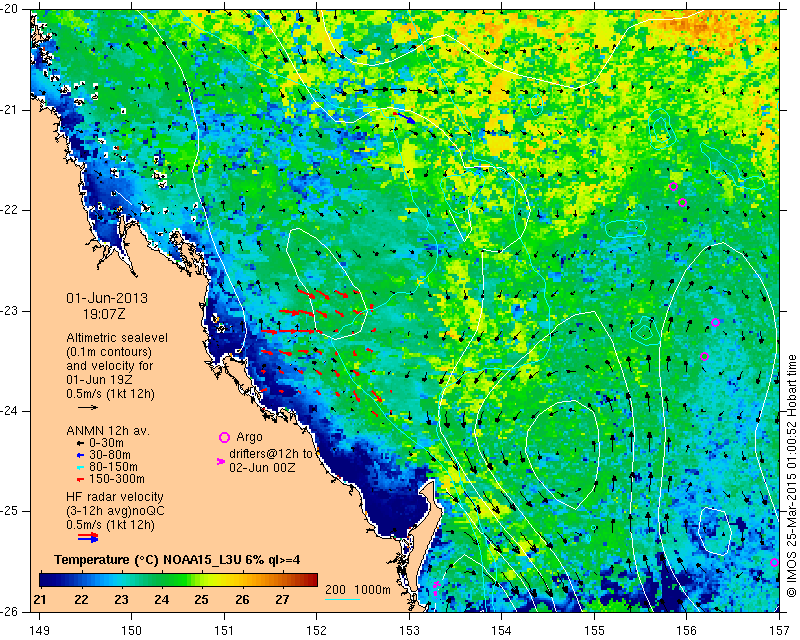The width and height of the screenshot is (800, 640).
Task: Click the yellow colorbar section between 25 and 26
Action: coord(222,579)
